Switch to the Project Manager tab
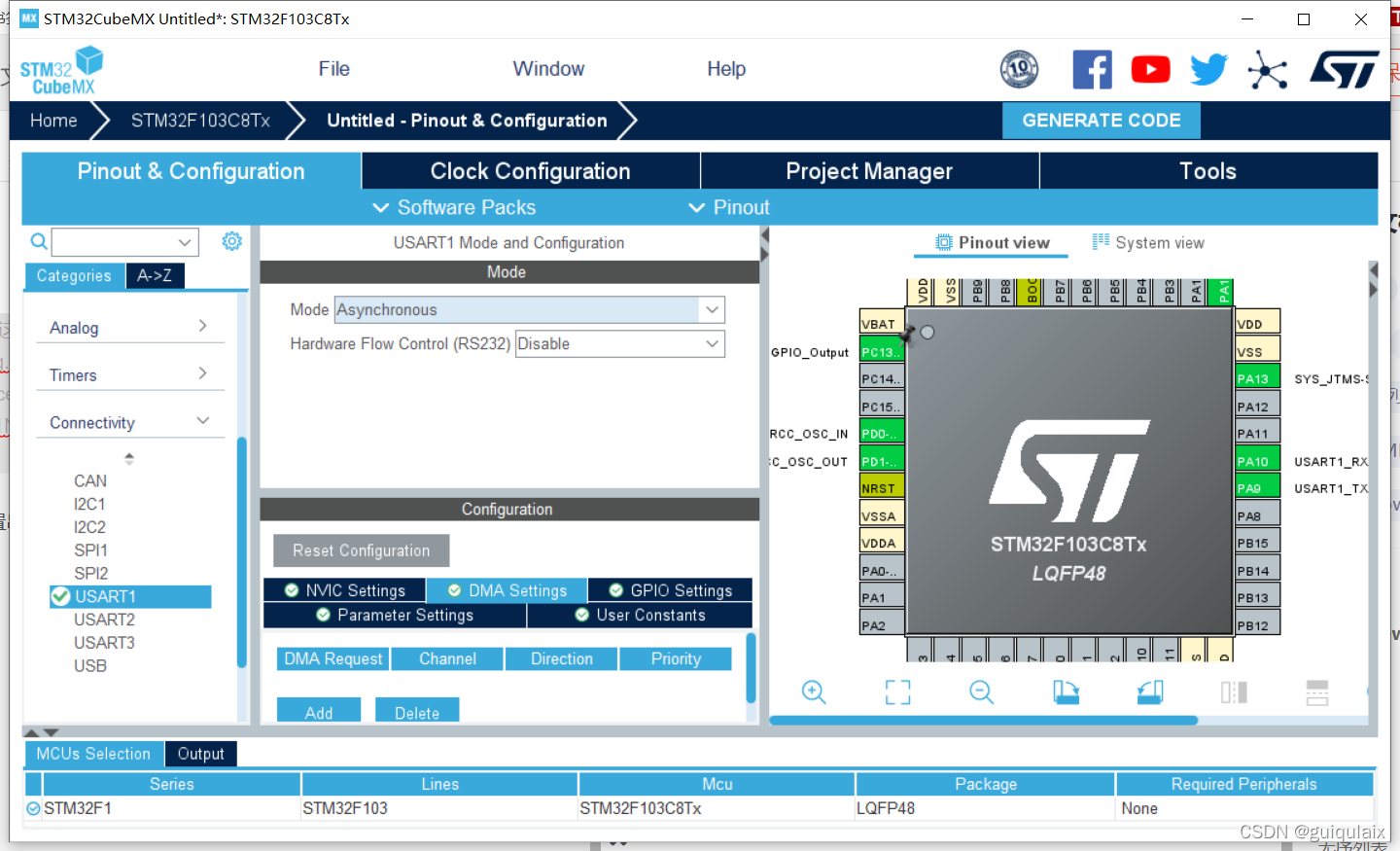Viewport: 1400px width, 851px height. [x=869, y=171]
